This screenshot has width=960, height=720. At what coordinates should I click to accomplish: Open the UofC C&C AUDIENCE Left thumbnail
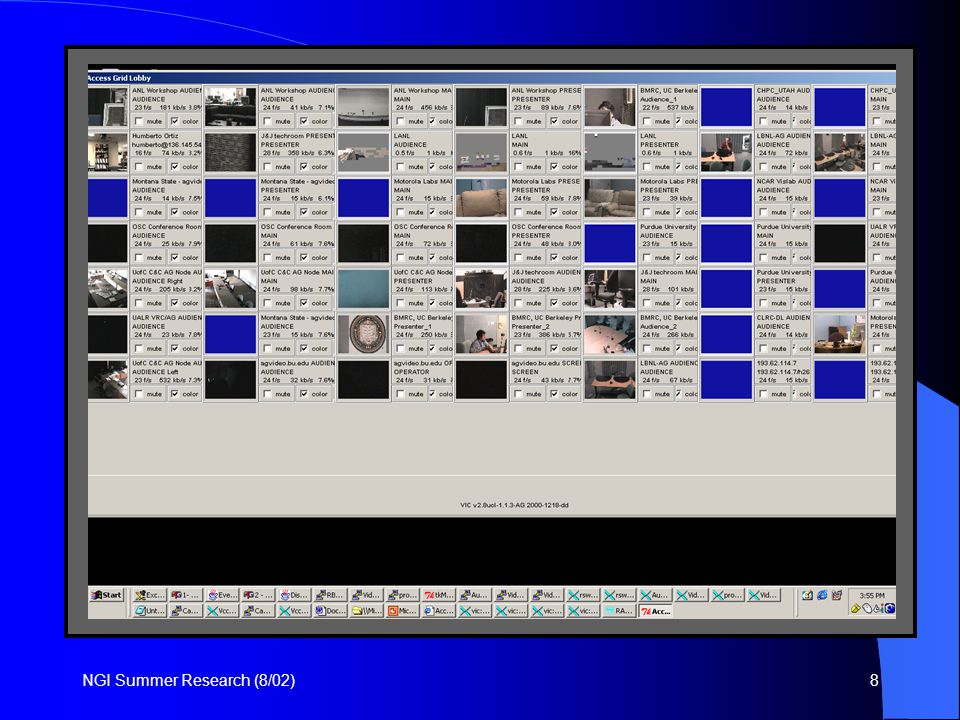(x=108, y=380)
